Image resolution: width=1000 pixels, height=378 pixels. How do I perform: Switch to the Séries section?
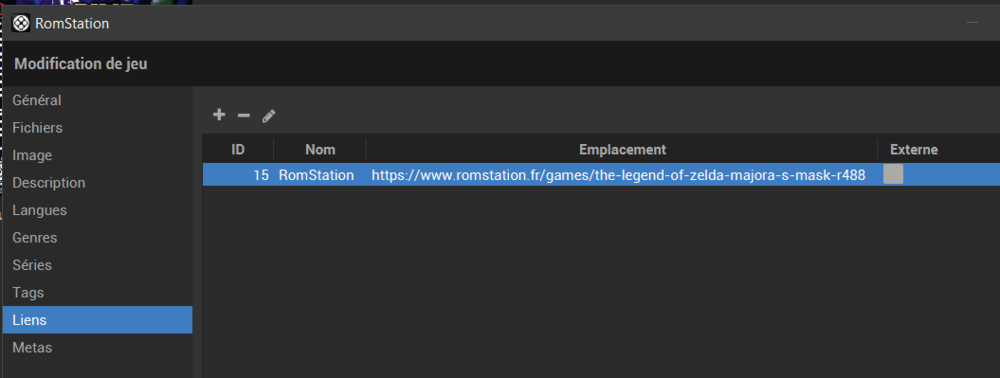pos(97,265)
